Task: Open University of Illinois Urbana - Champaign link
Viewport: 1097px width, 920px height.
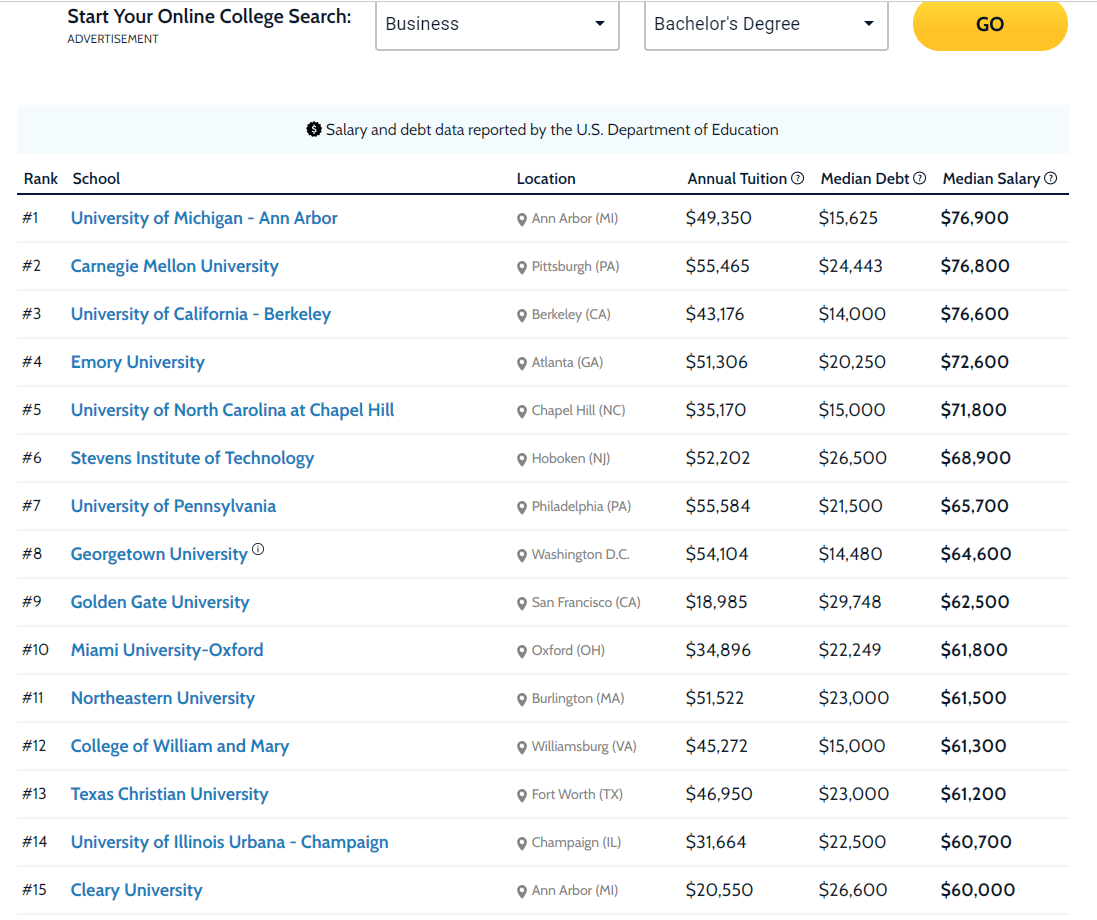Action: 229,842
